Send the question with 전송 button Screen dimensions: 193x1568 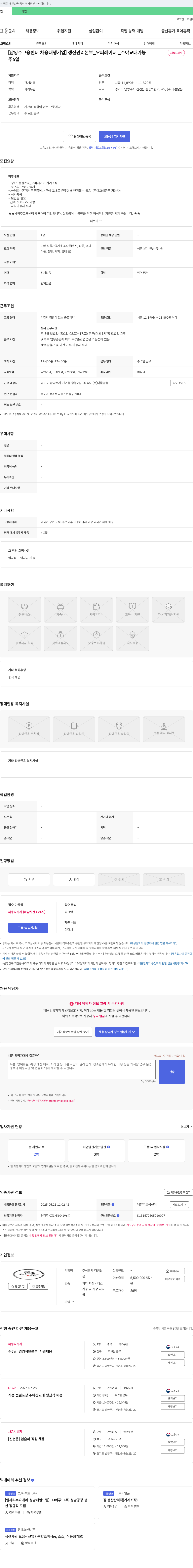point(172,1072)
